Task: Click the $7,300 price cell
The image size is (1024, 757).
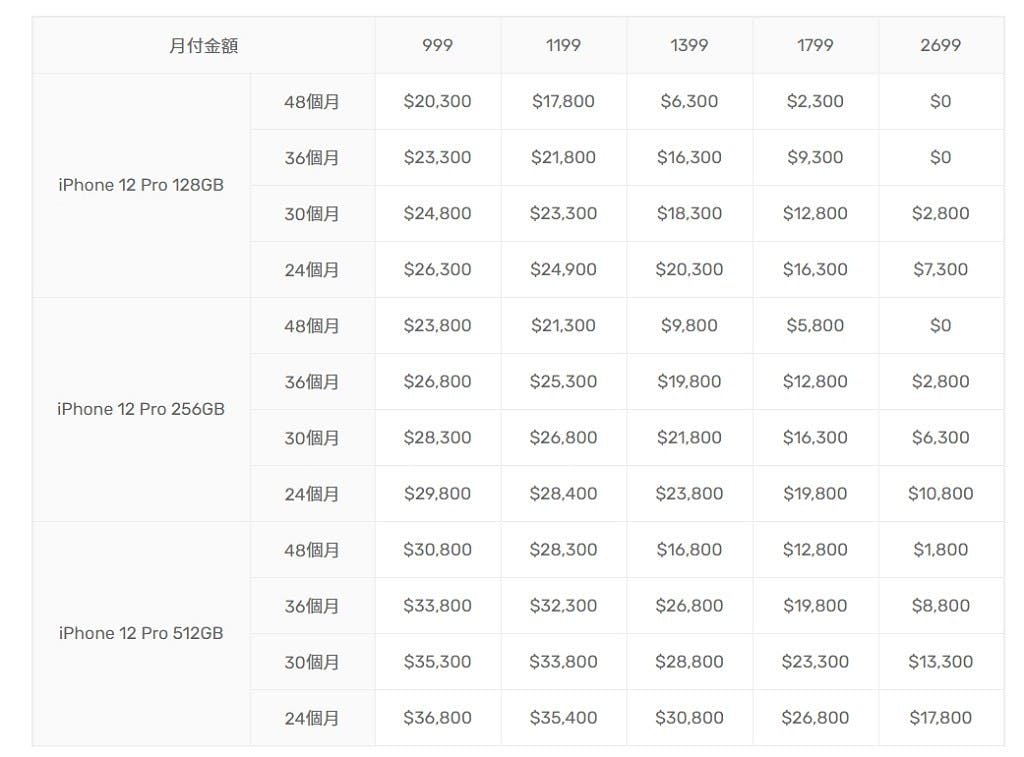Action: click(940, 269)
